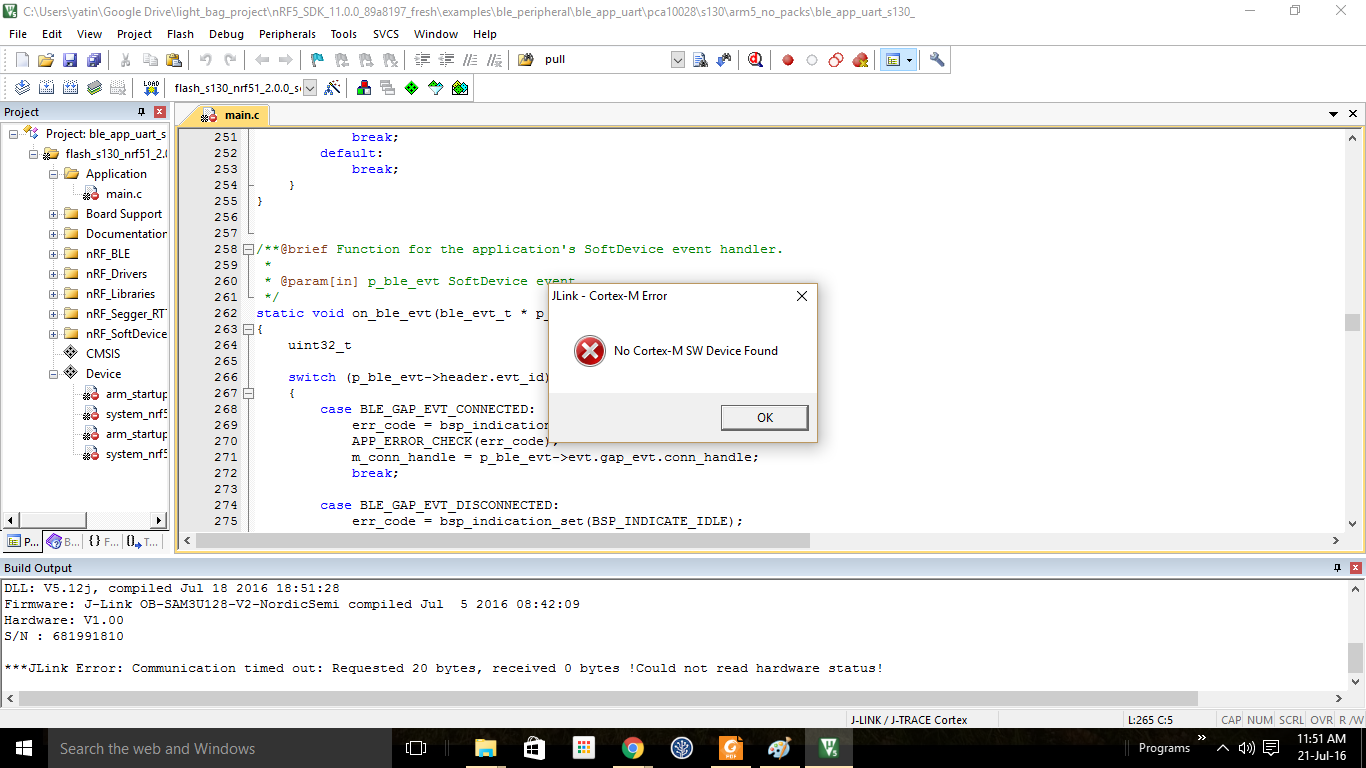Expand the nRF_Libraries group
Screen dimensions: 1366x768
[54, 294]
